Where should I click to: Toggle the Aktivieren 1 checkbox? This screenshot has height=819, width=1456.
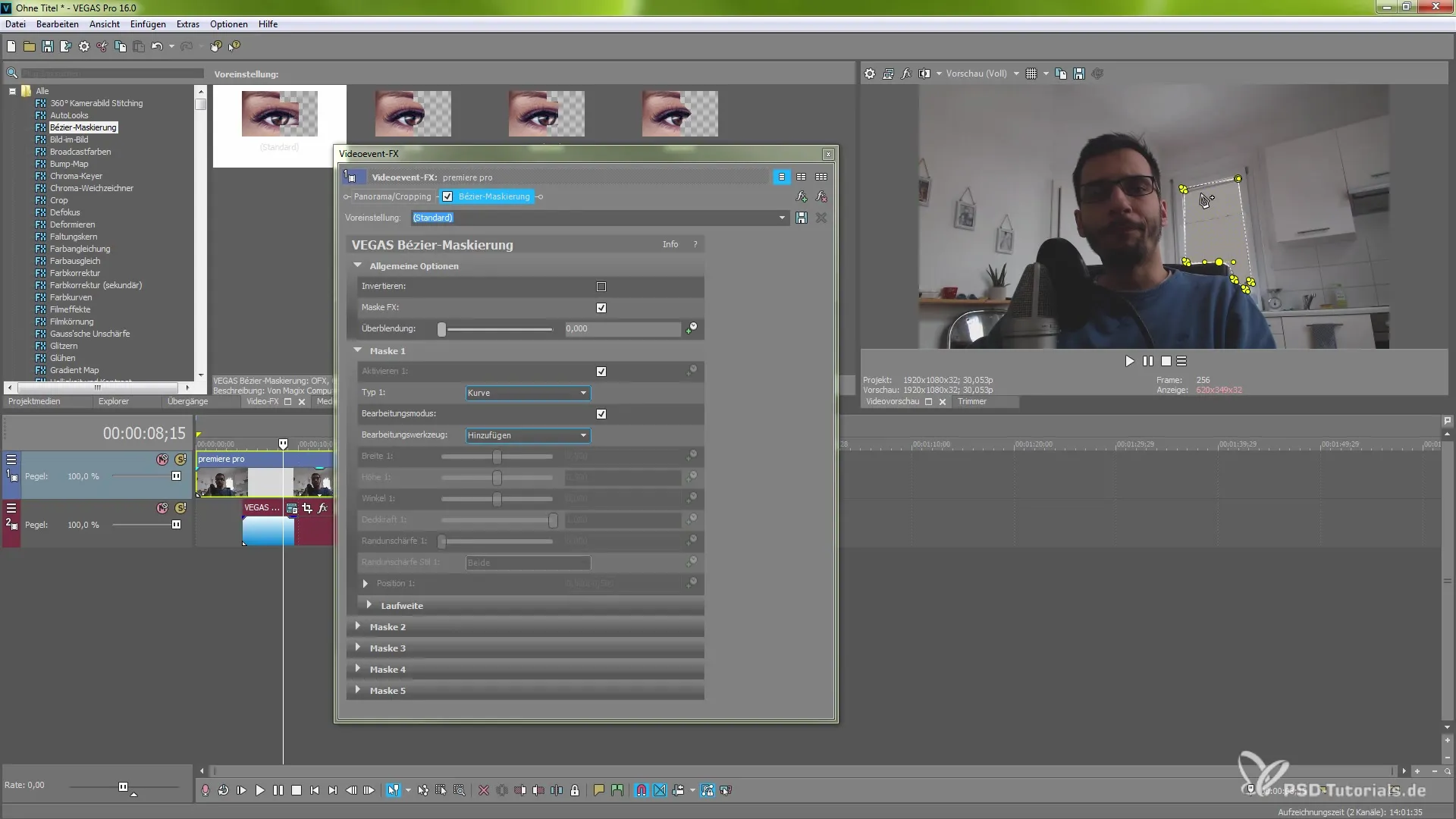point(601,372)
